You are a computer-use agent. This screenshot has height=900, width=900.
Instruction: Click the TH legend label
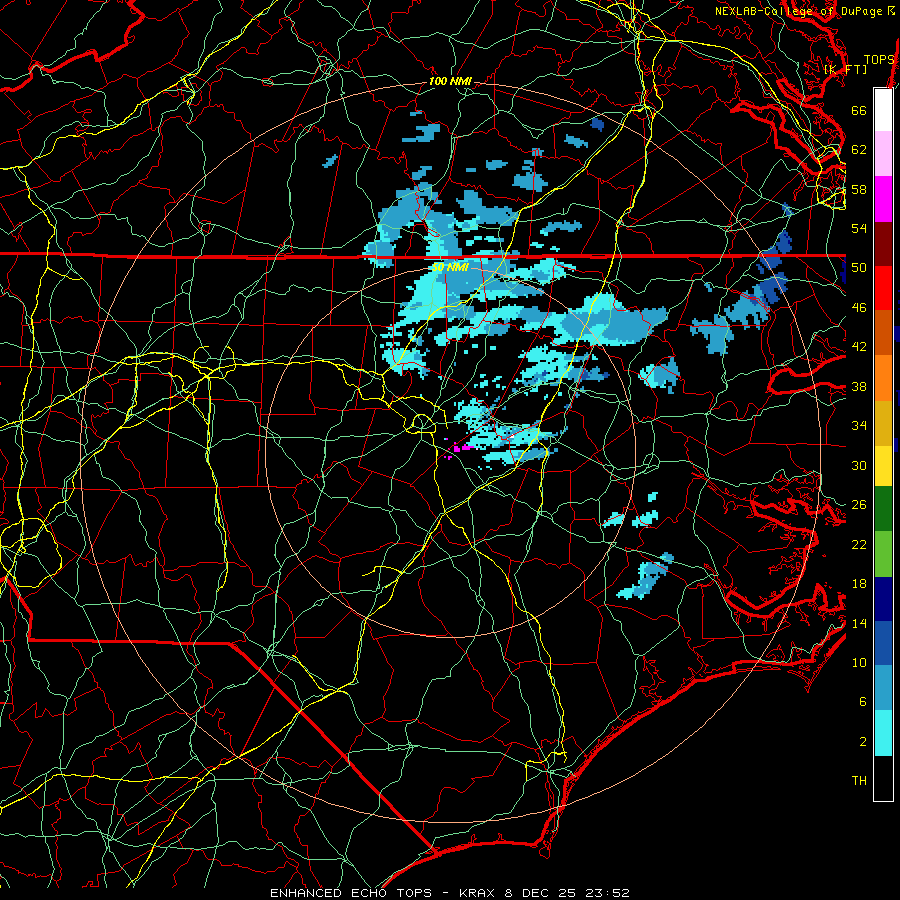click(859, 781)
